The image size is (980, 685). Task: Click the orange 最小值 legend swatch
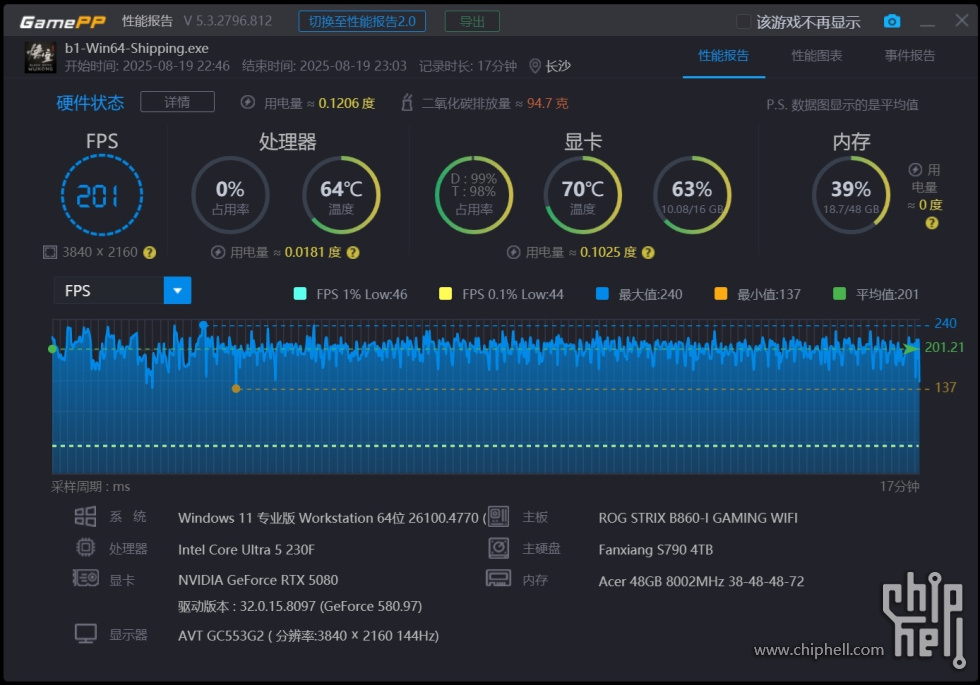pyautogui.click(x=721, y=294)
